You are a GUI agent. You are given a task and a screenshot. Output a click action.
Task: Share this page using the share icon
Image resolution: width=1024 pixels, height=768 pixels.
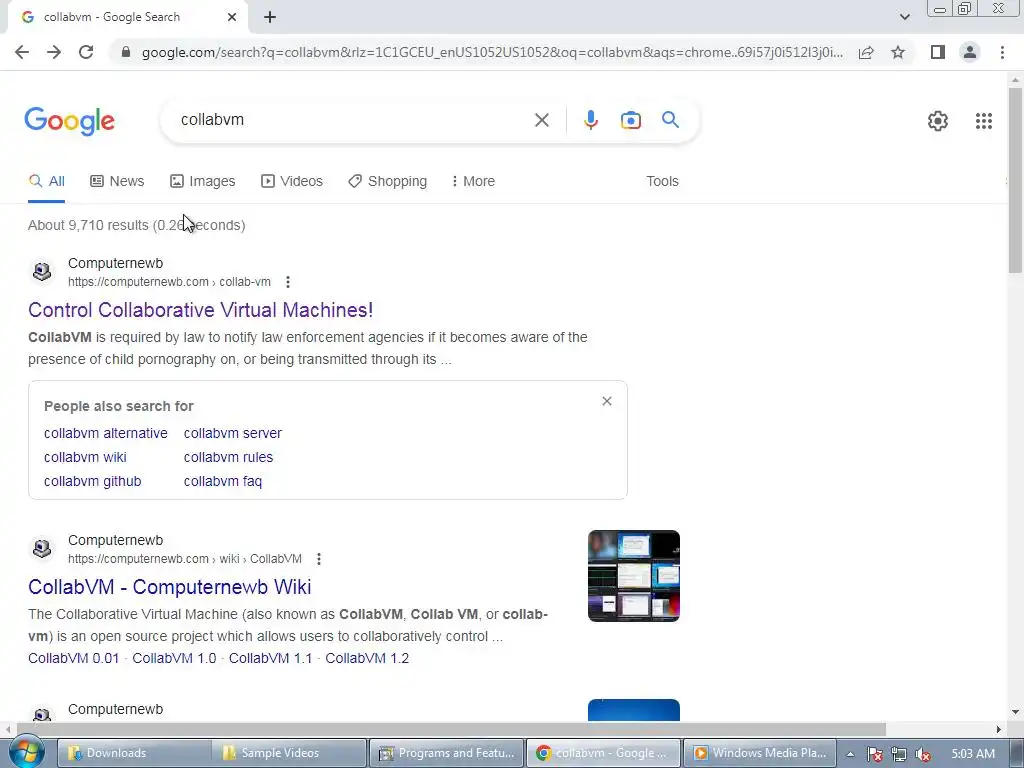866,52
